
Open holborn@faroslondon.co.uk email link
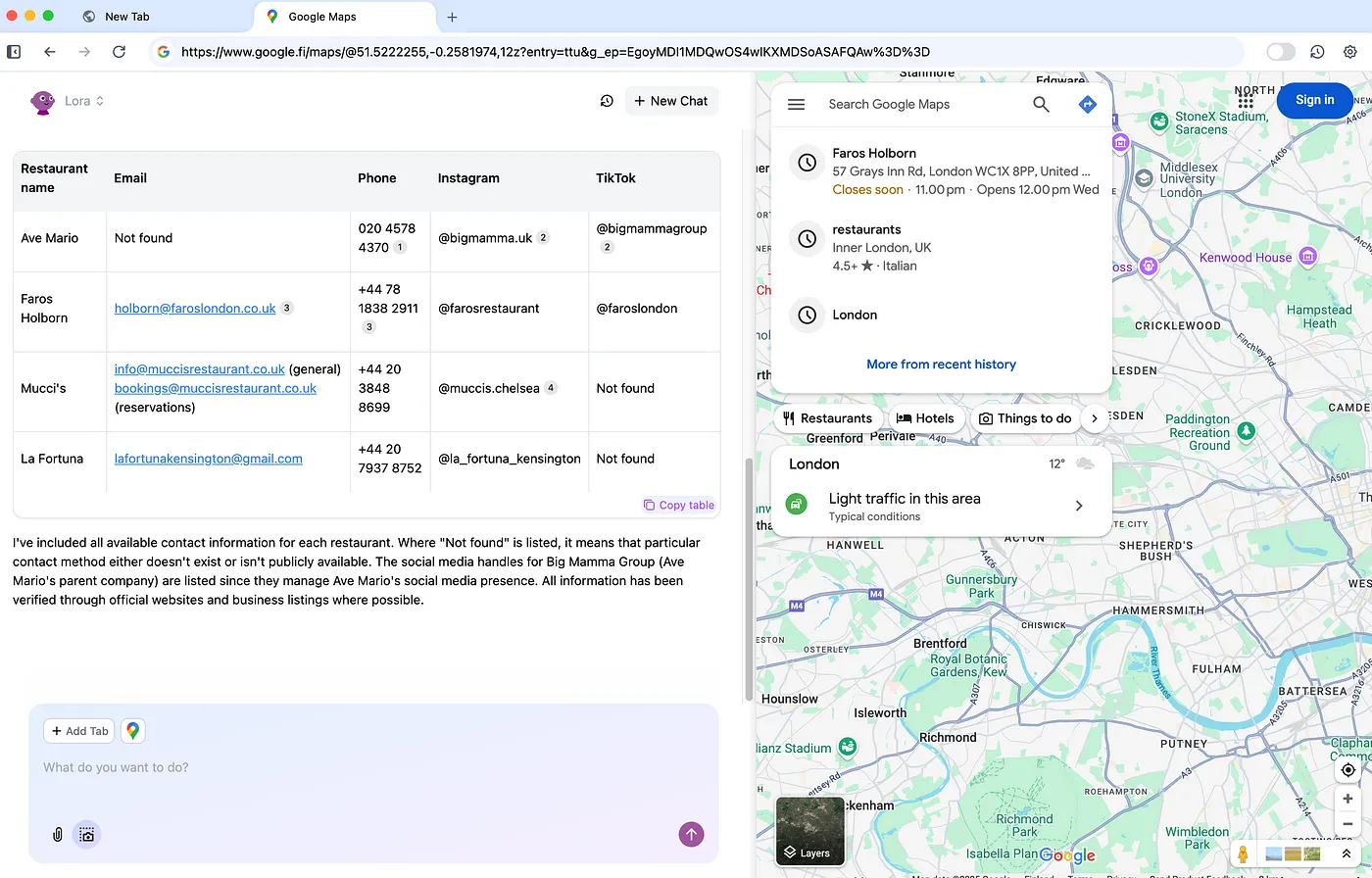(x=195, y=308)
